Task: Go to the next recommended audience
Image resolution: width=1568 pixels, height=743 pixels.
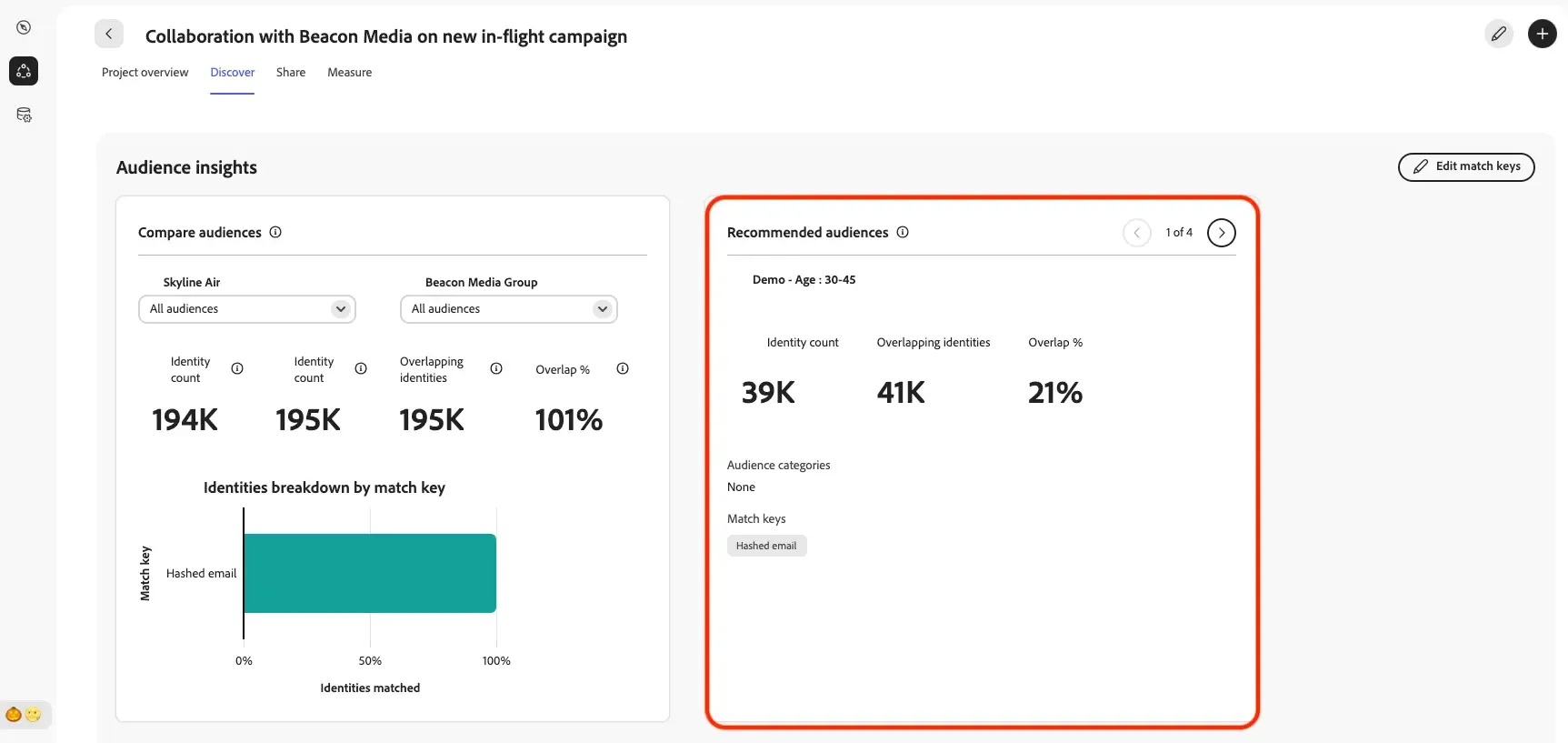Action: point(1222,233)
